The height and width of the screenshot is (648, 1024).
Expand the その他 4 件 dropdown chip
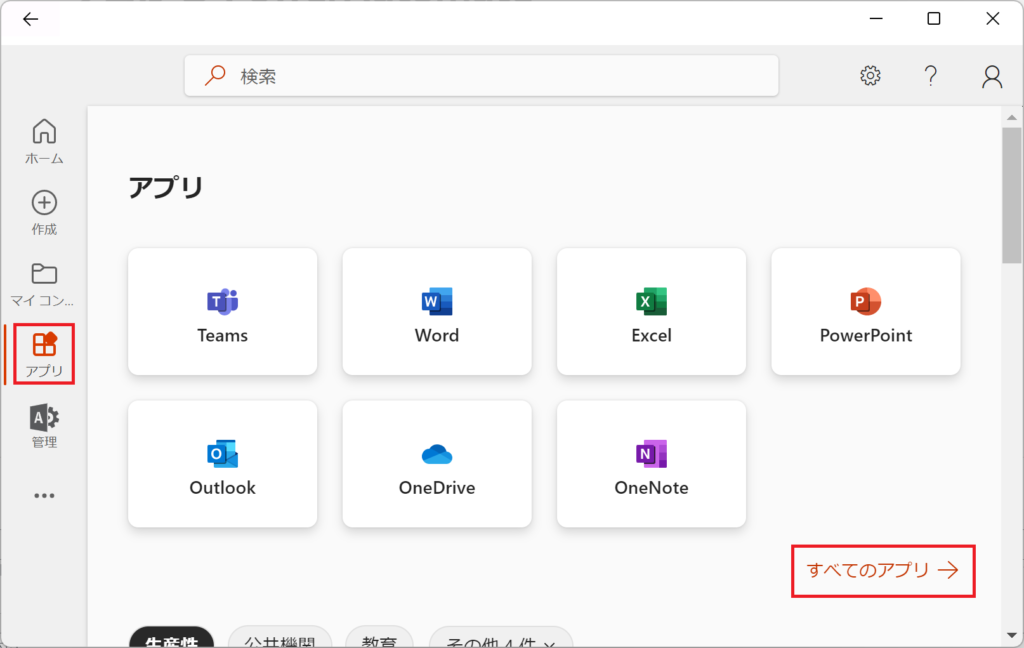500,640
